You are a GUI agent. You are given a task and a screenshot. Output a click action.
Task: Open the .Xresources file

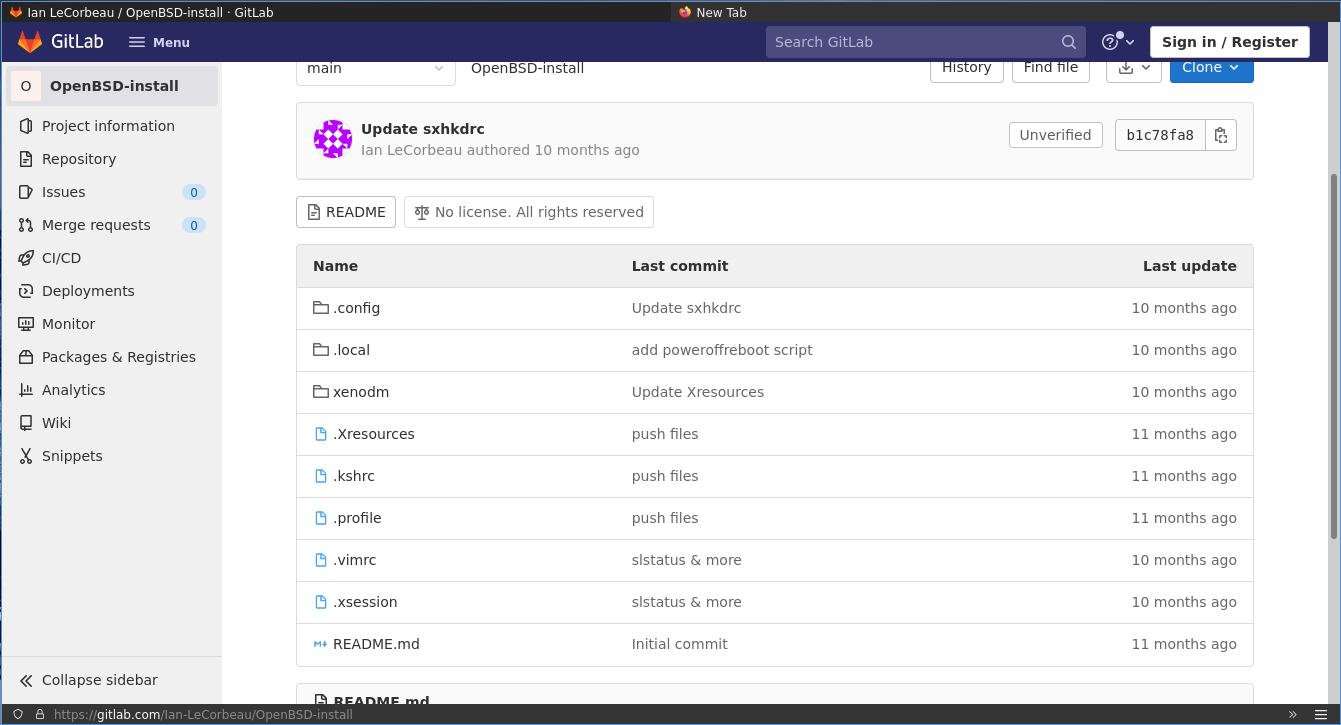point(374,434)
